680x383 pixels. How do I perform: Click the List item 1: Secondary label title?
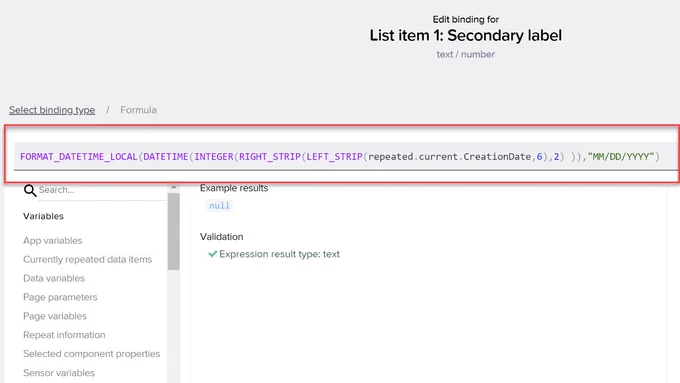(x=465, y=36)
